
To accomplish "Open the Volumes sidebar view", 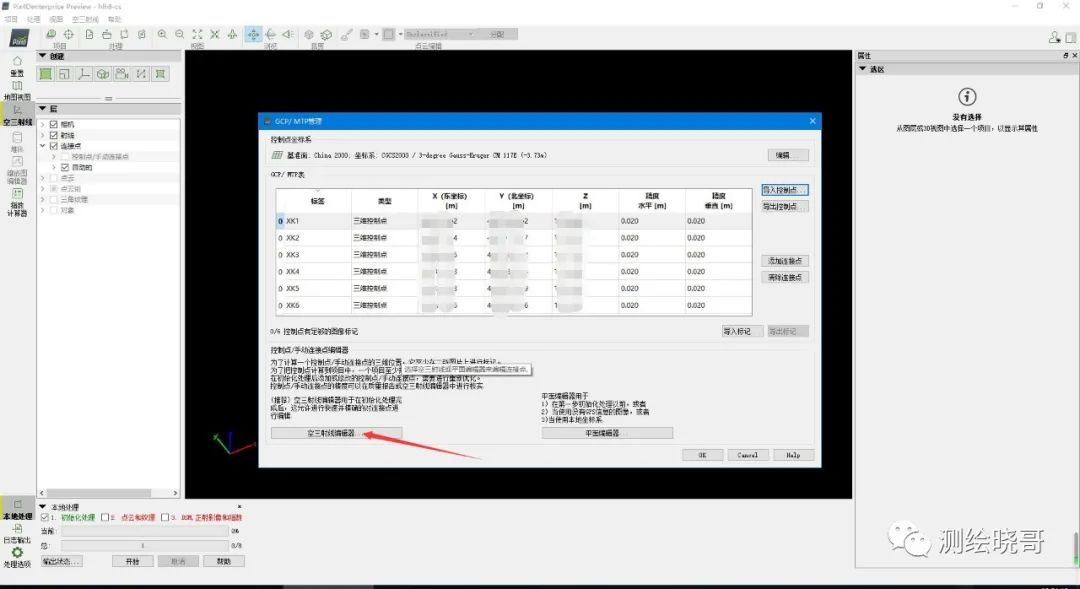I will pyautogui.click(x=17, y=142).
